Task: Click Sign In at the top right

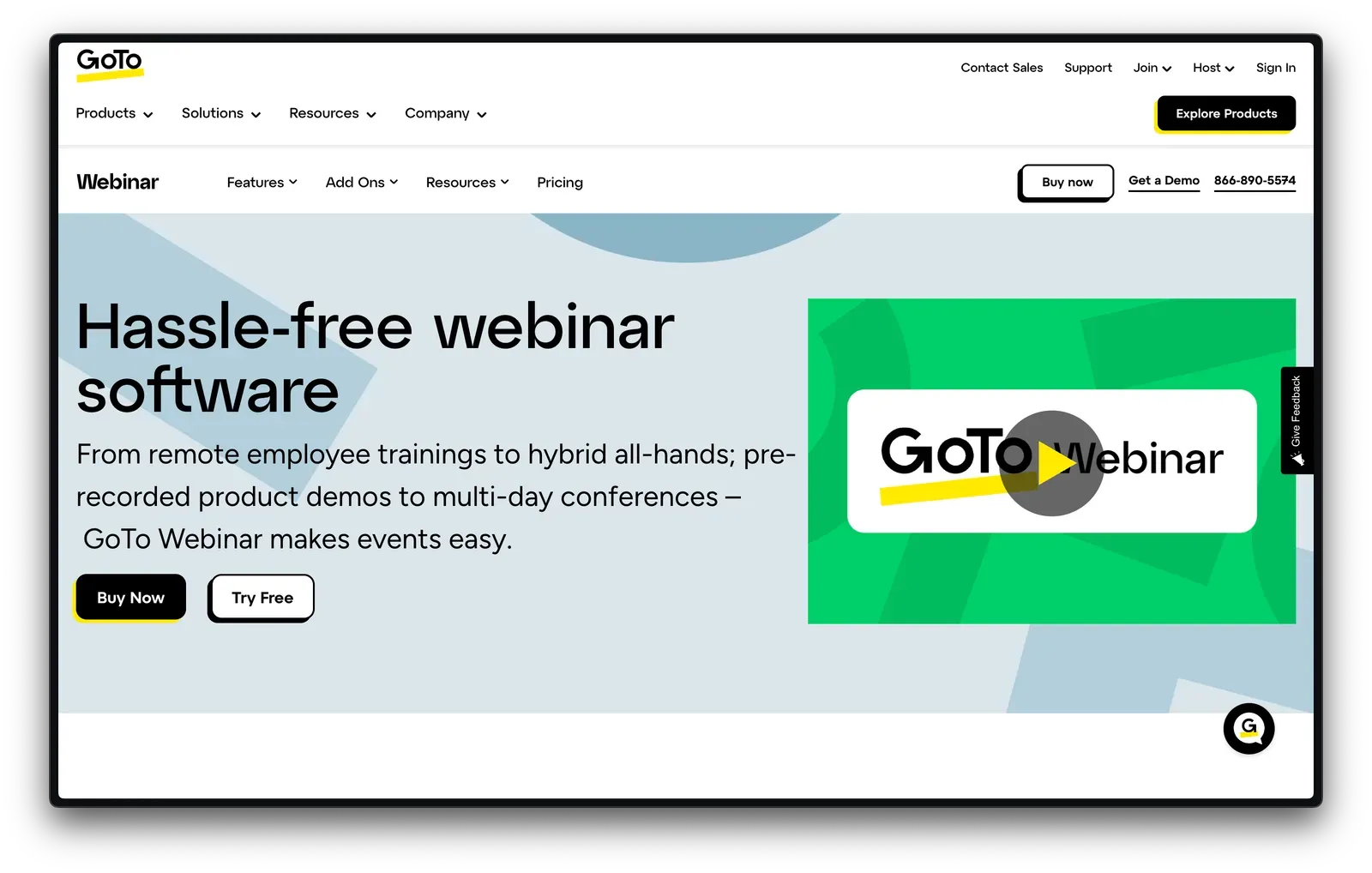Action: coord(1275,67)
